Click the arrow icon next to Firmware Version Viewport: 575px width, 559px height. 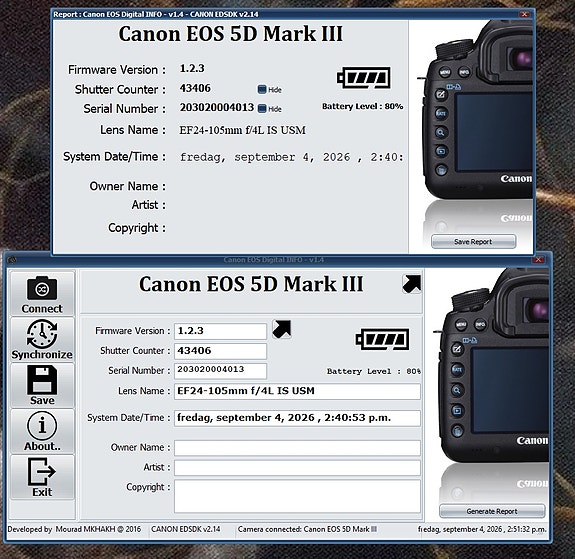282,329
